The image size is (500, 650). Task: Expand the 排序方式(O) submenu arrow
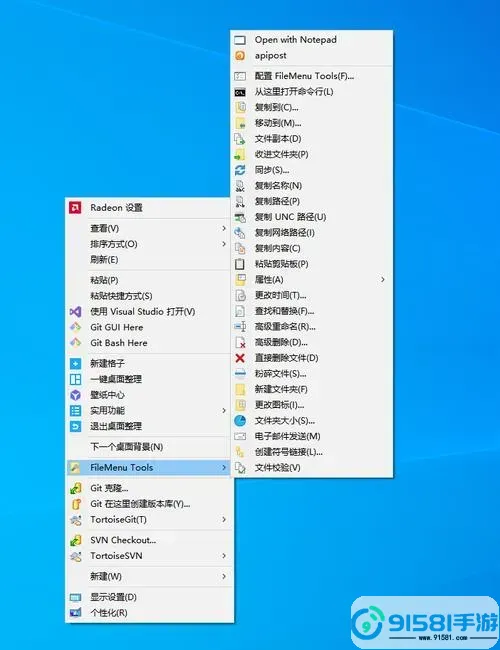pos(224,244)
